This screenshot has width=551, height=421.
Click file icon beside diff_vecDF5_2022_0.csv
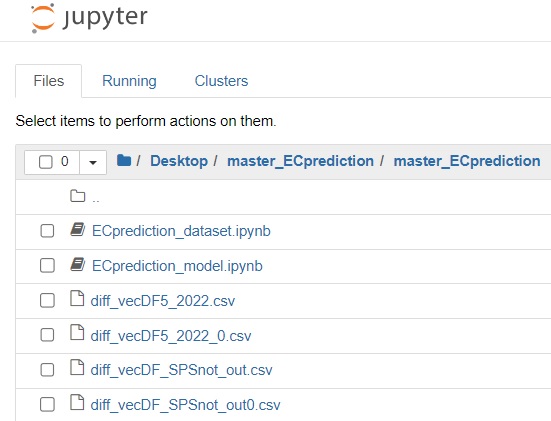pyautogui.click(x=77, y=333)
